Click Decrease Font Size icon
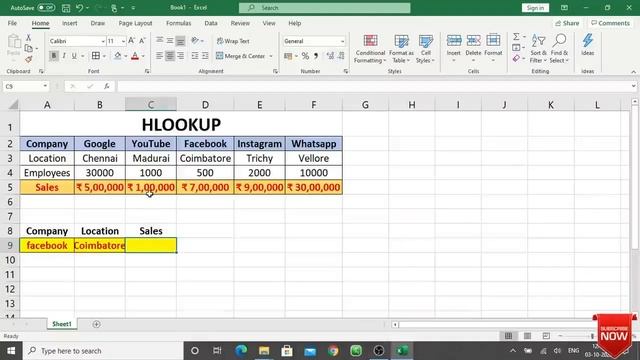 [142, 41]
